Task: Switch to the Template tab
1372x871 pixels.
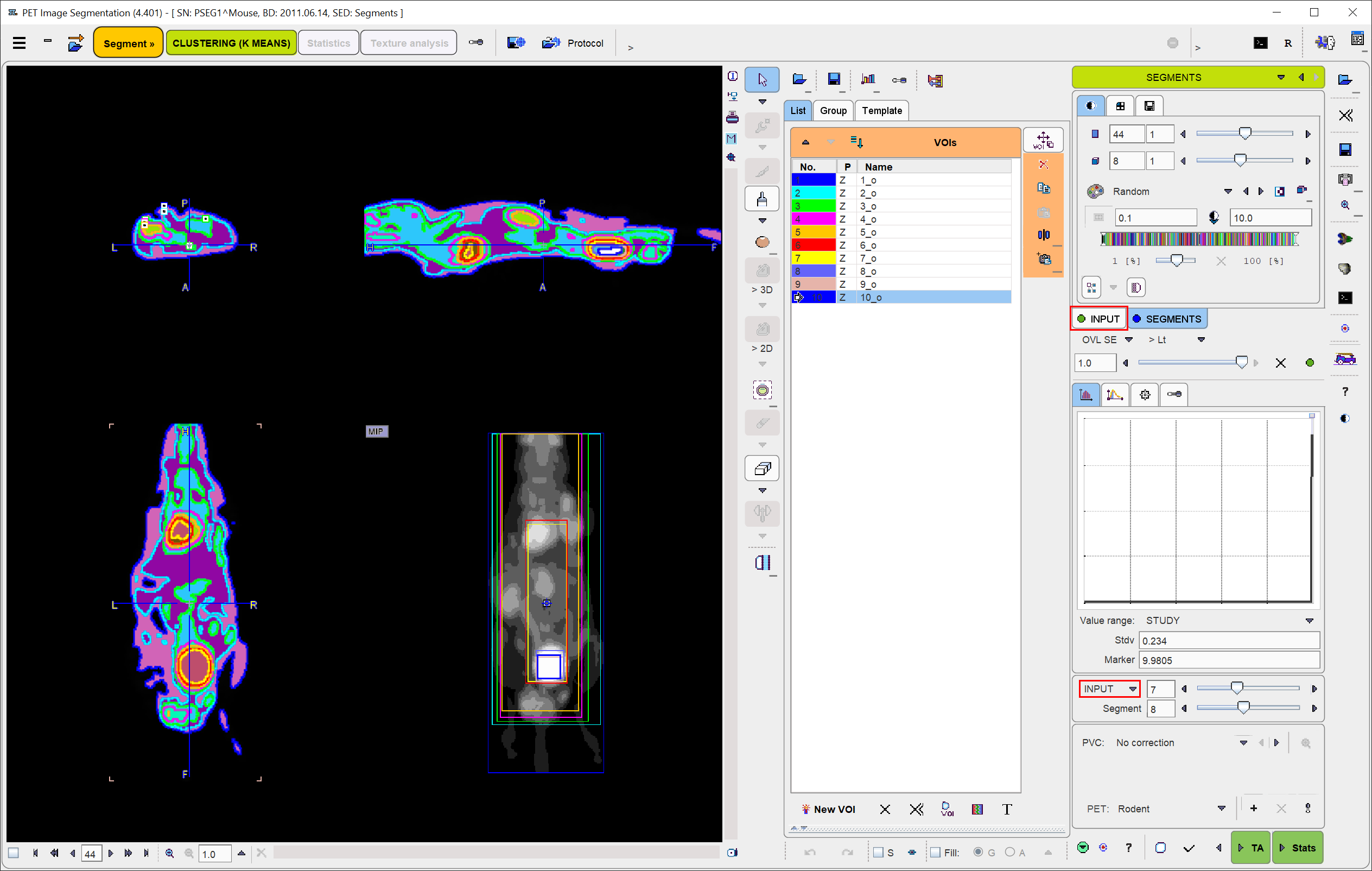Action: (881, 110)
